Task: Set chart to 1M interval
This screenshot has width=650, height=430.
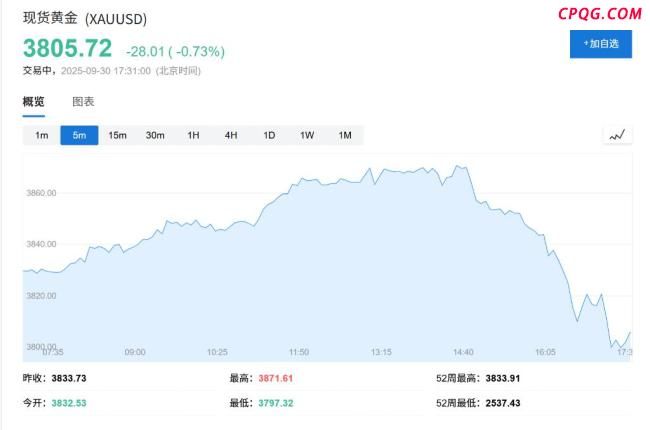Action: 344,135
